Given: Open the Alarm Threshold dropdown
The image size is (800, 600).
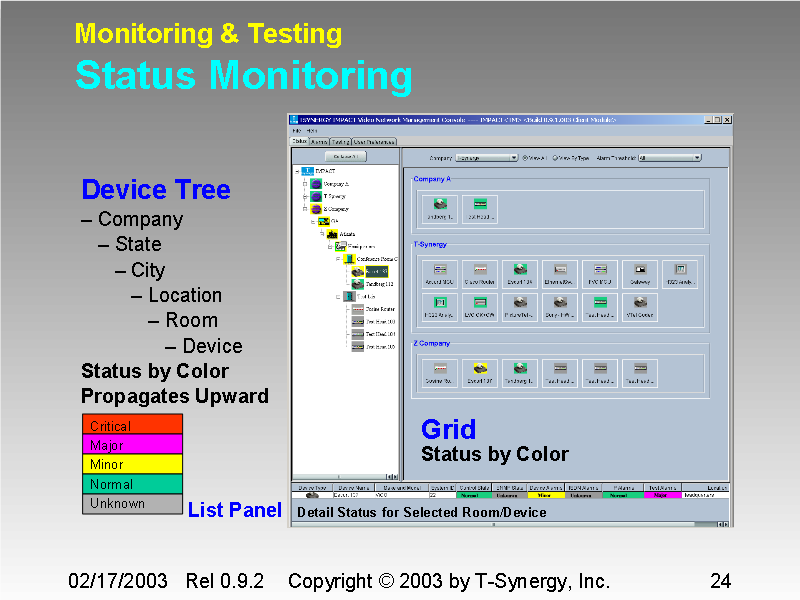Looking at the screenshot, I should [x=695, y=158].
